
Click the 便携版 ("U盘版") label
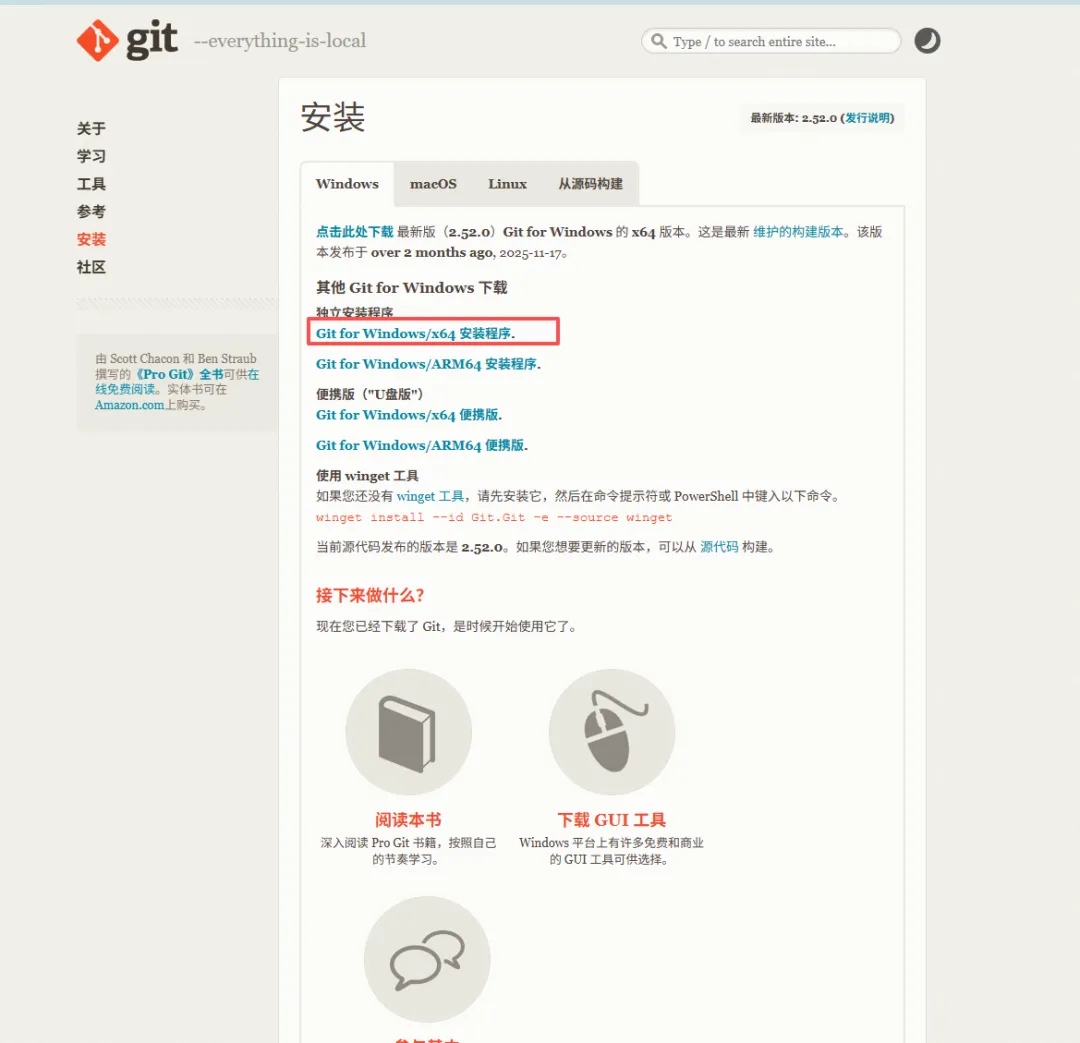pos(369,394)
